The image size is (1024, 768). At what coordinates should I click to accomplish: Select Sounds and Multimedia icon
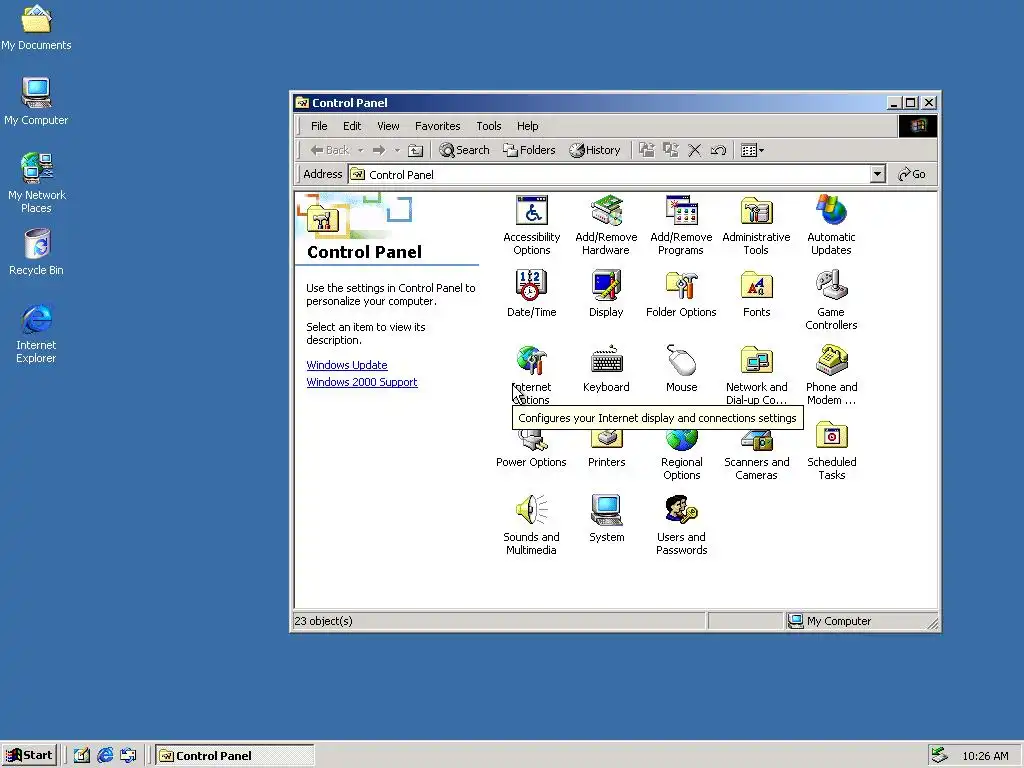[x=532, y=525]
